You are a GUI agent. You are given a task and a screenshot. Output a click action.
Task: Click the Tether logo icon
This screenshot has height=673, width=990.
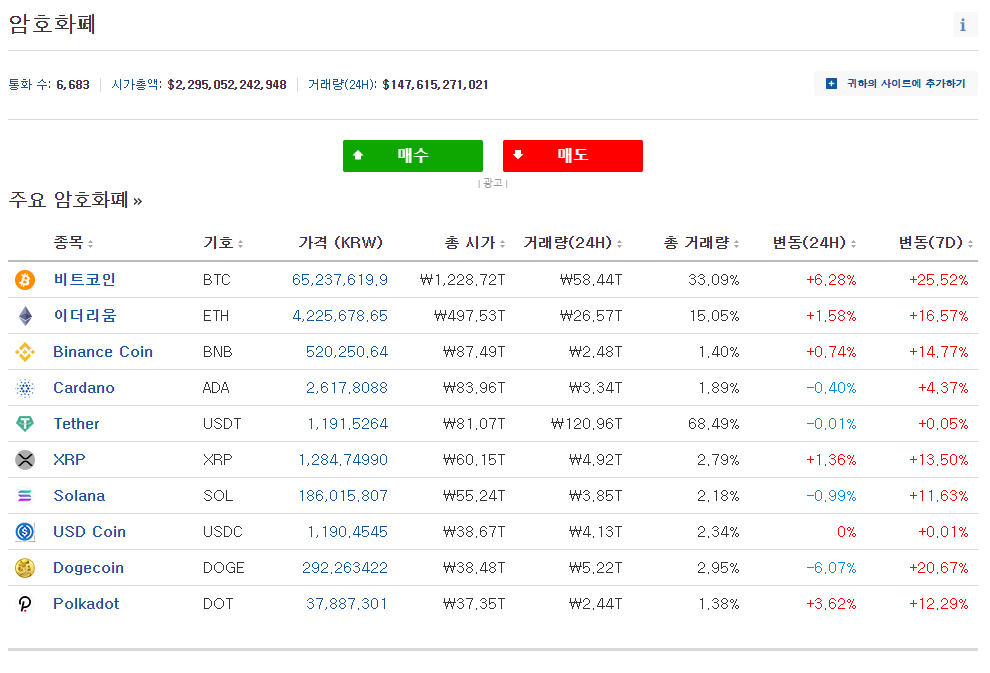pyautogui.click(x=25, y=424)
